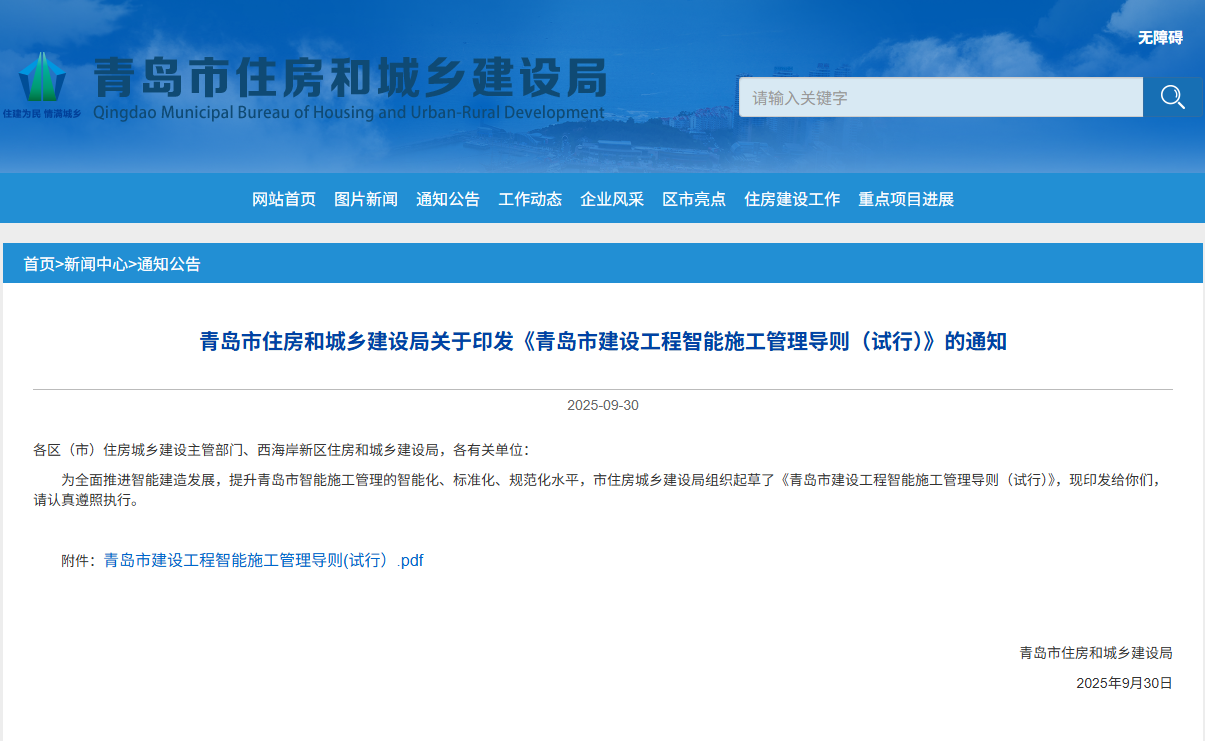Navigate to the 企业风采 section
This screenshot has height=741, width=1205.
pos(612,199)
